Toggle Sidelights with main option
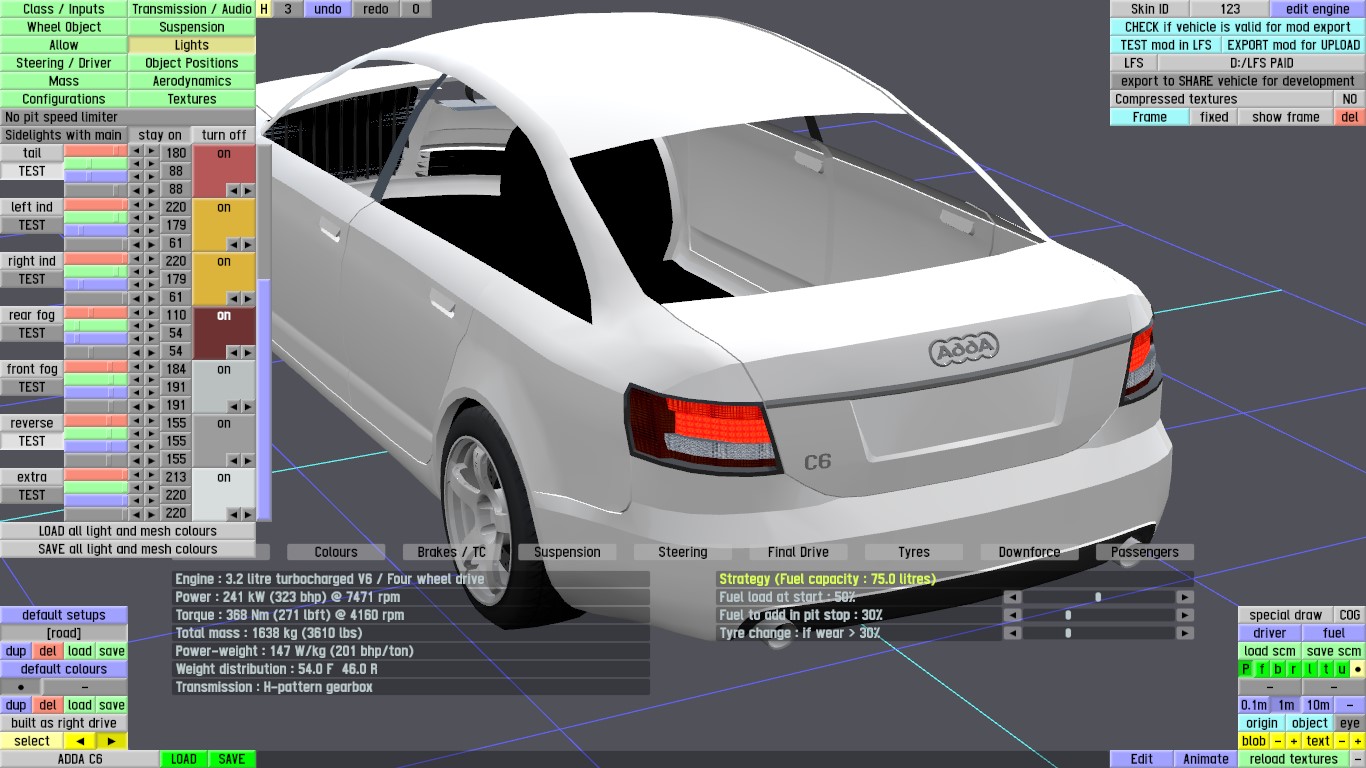Viewport: 1366px width, 768px height. click(64, 135)
